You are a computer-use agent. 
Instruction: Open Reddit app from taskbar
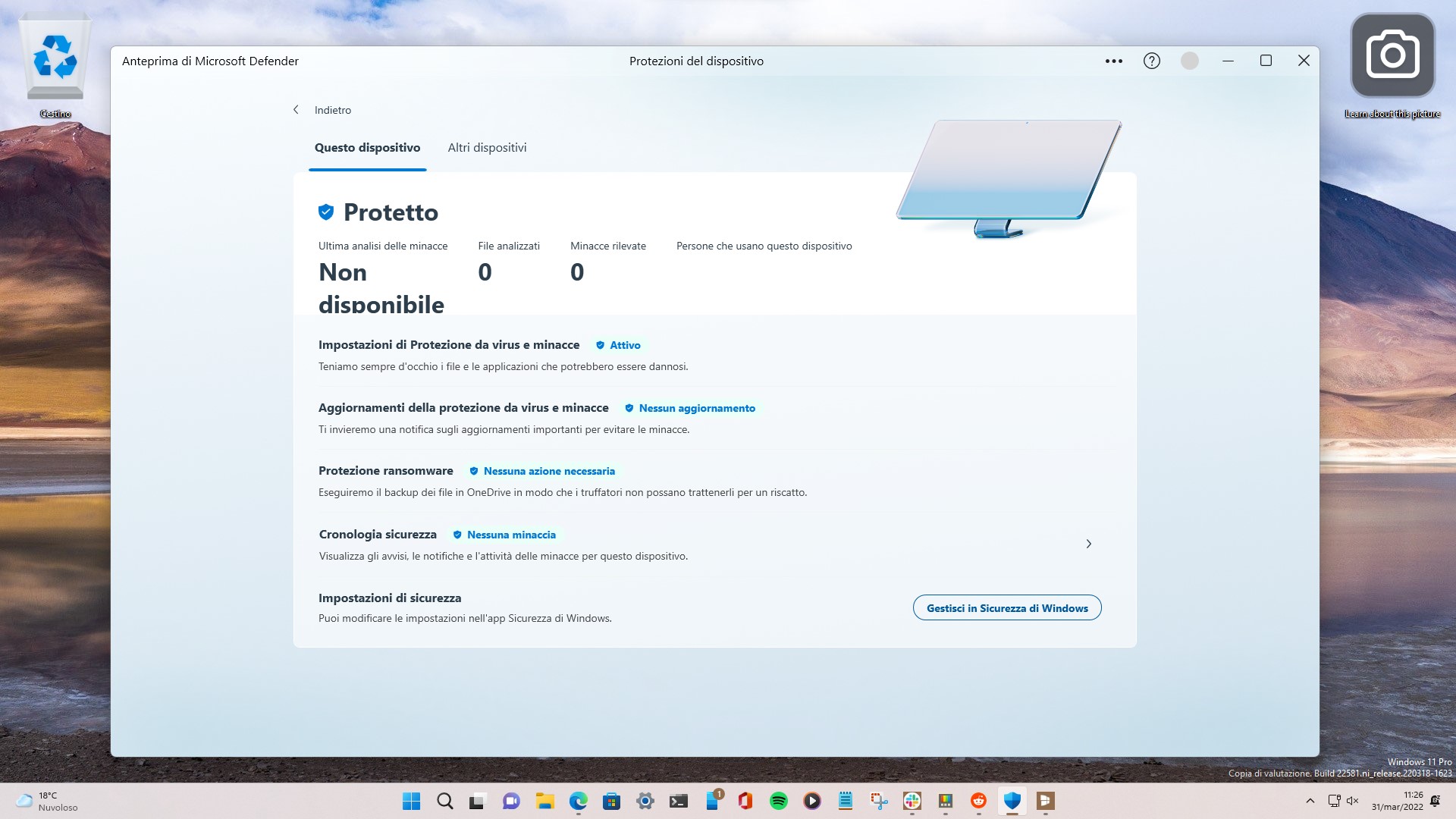978,801
